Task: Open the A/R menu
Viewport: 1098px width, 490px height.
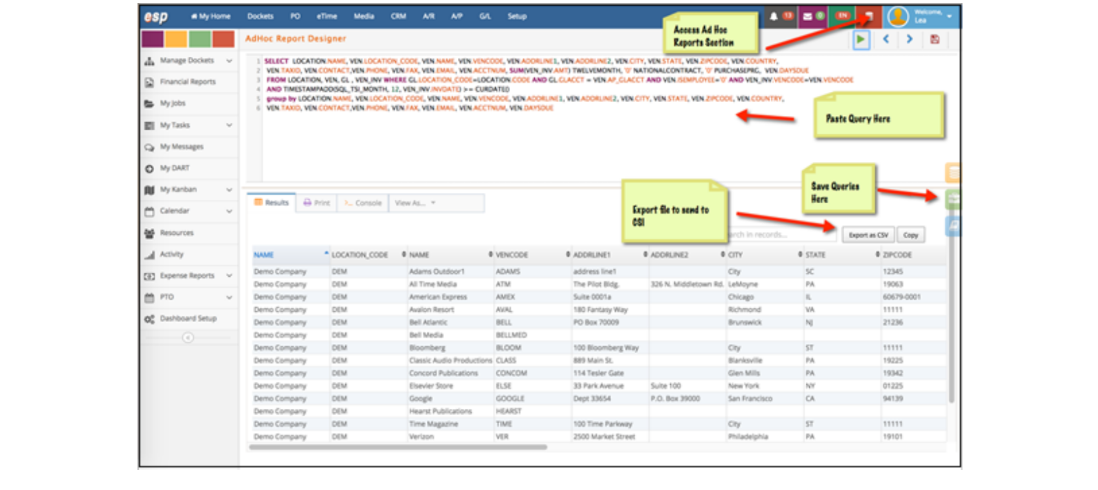Action: point(429,16)
